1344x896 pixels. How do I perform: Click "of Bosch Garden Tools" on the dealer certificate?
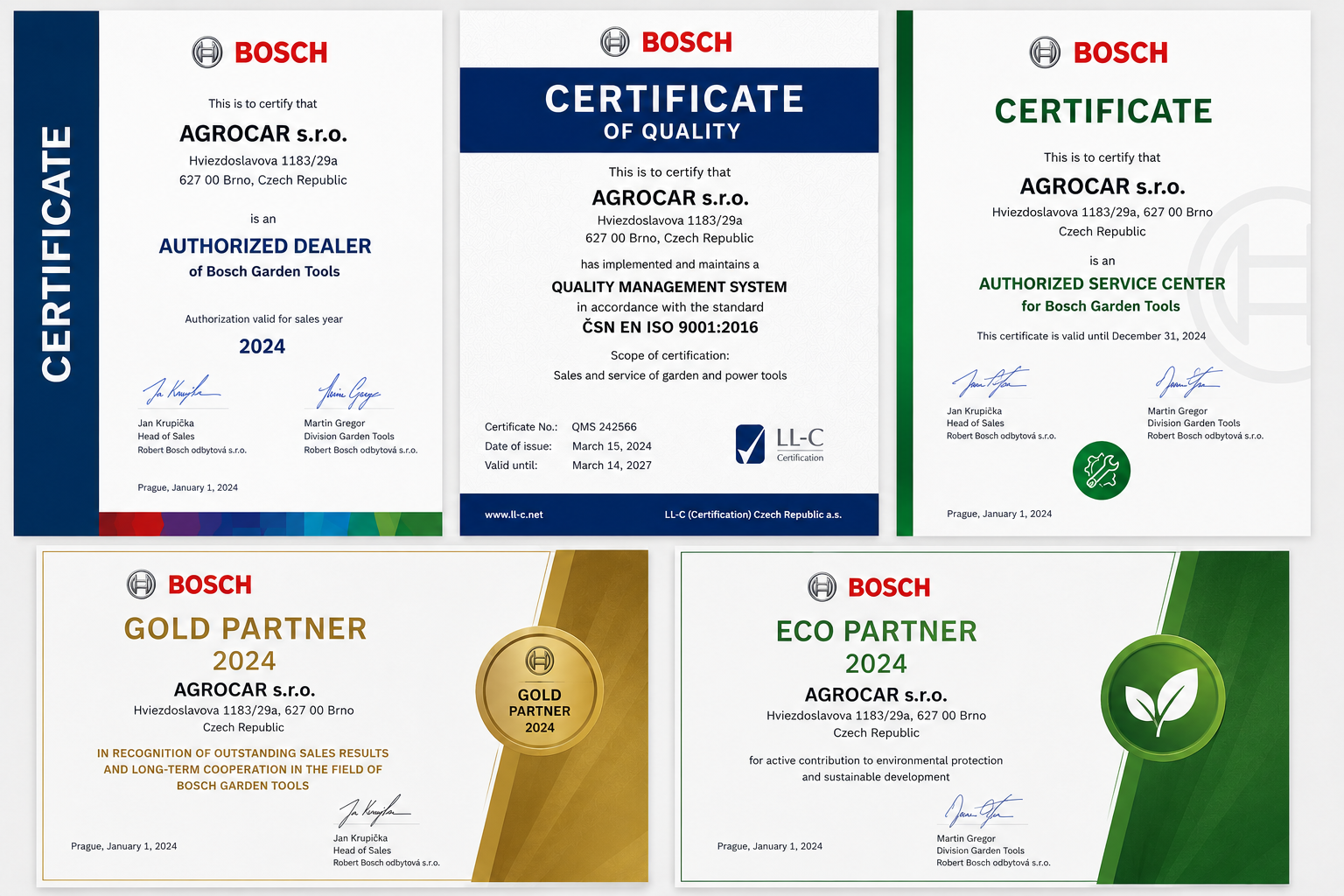(x=264, y=271)
